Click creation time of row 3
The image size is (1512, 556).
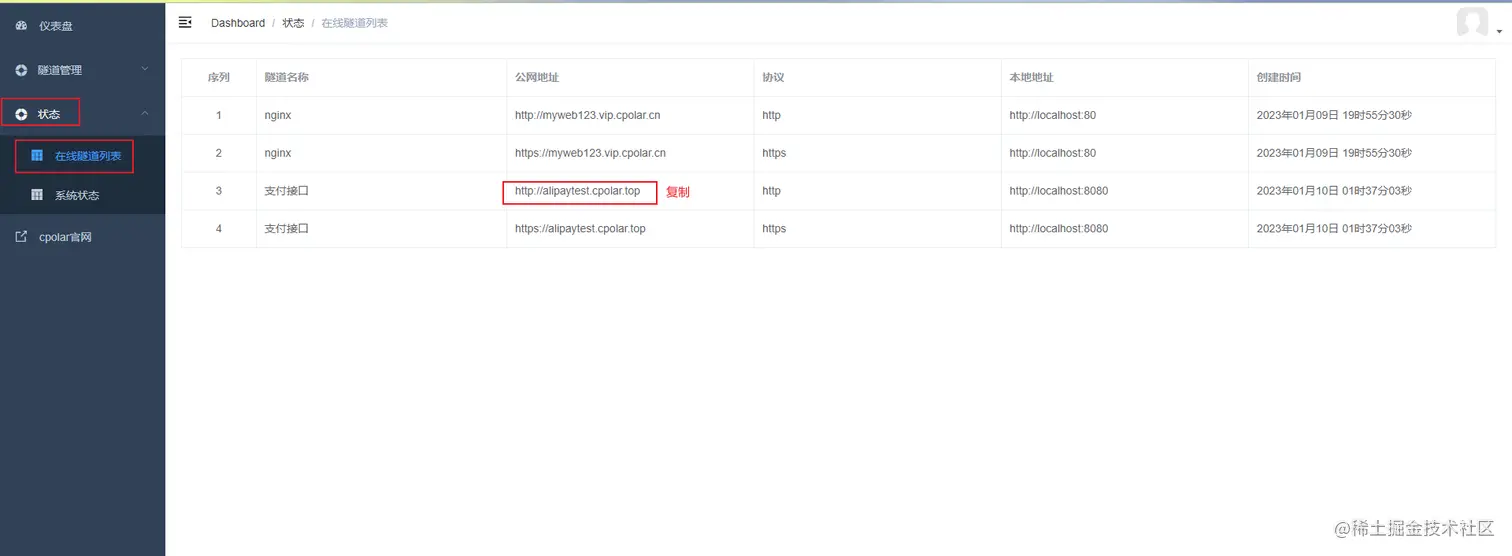(x=1334, y=191)
